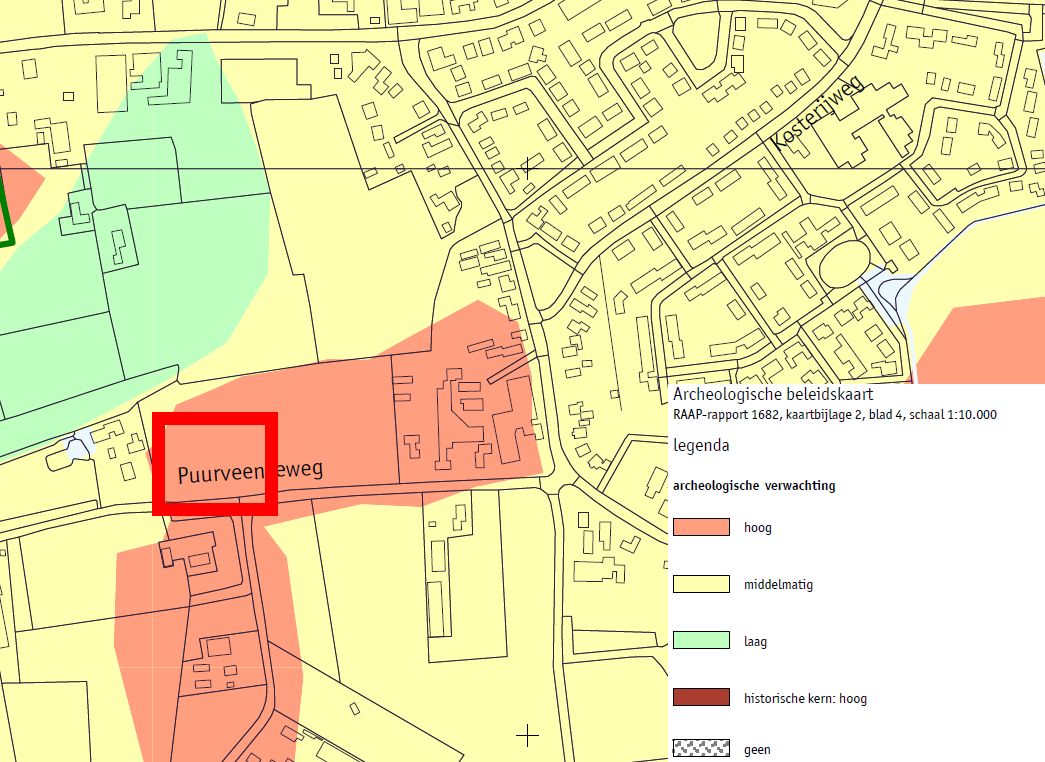
Task: Click the 'hoog' salmon legend swatch
Action: (x=701, y=527)
